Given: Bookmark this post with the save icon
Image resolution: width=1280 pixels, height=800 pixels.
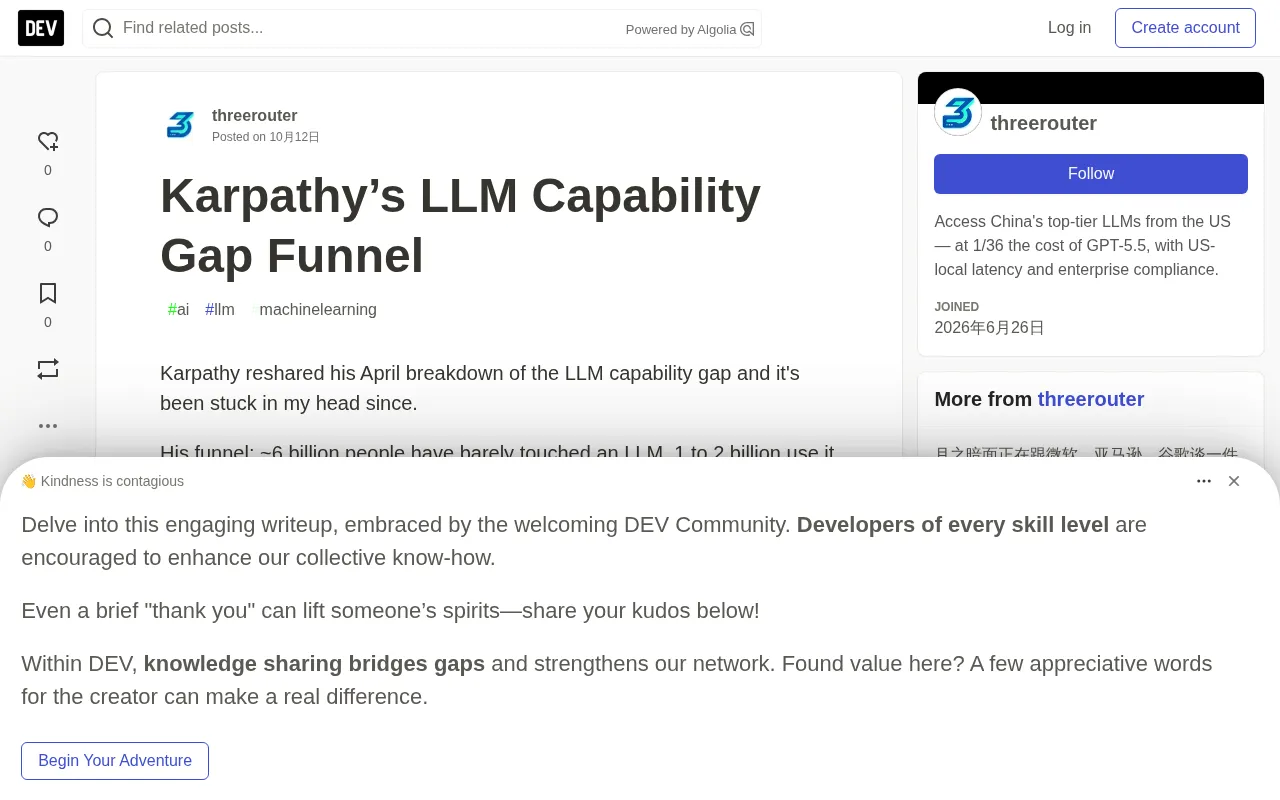Looking at the screenshot, I should click(48, 293).
